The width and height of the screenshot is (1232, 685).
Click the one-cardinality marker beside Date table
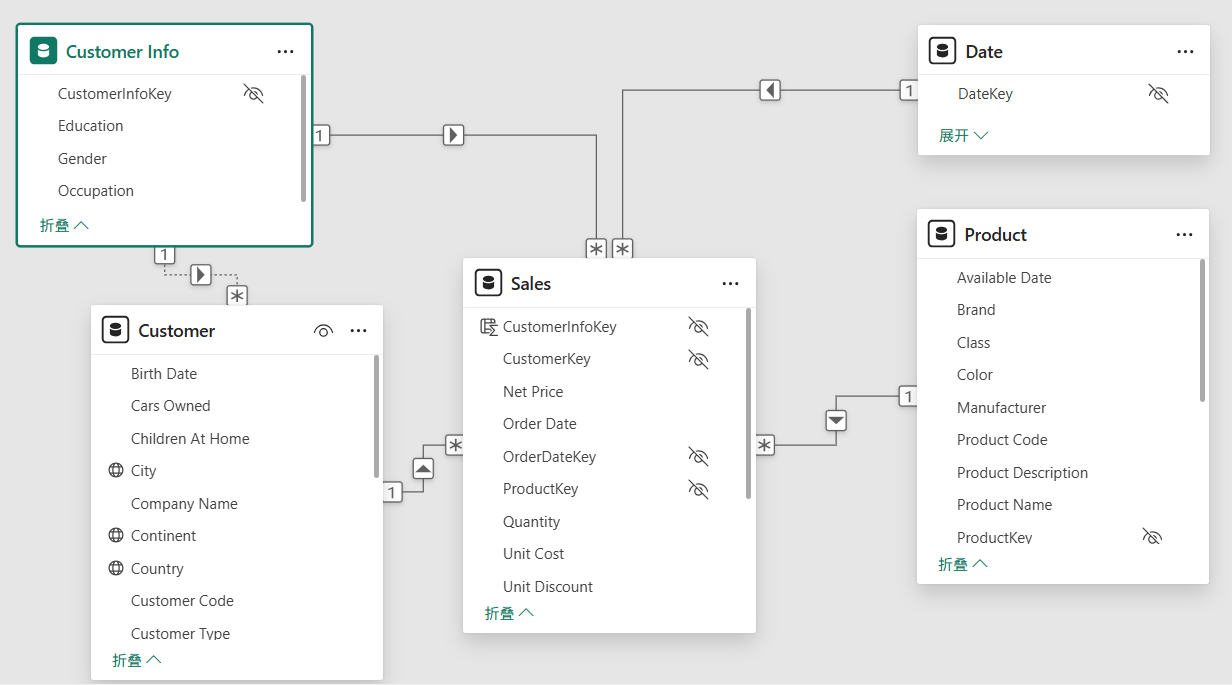pos(908,90)
